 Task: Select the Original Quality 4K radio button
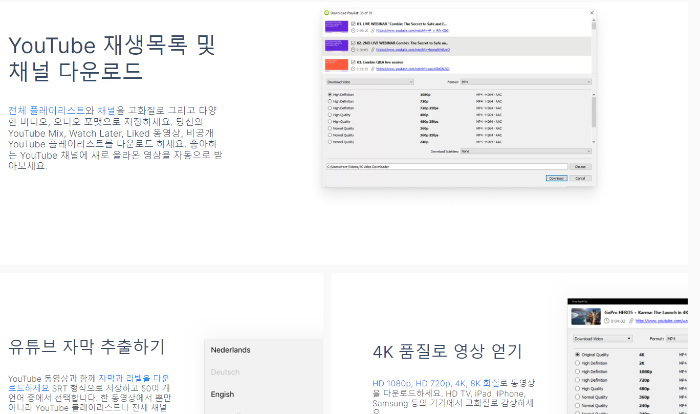click(577, 355)
